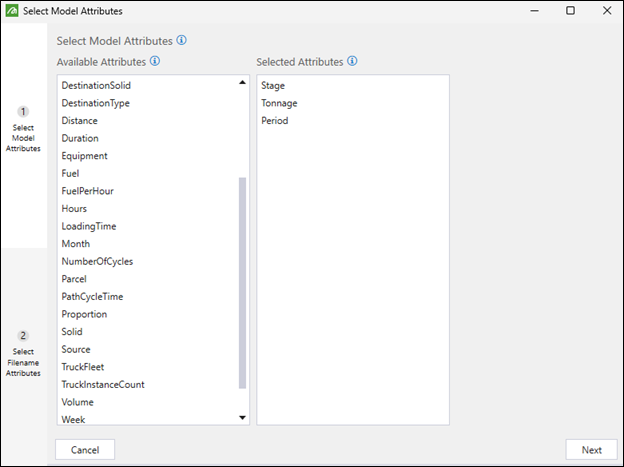Select TruckFleet attribute from available list
The height and width of the screenshot is (467, 624).
pos(83,367)
